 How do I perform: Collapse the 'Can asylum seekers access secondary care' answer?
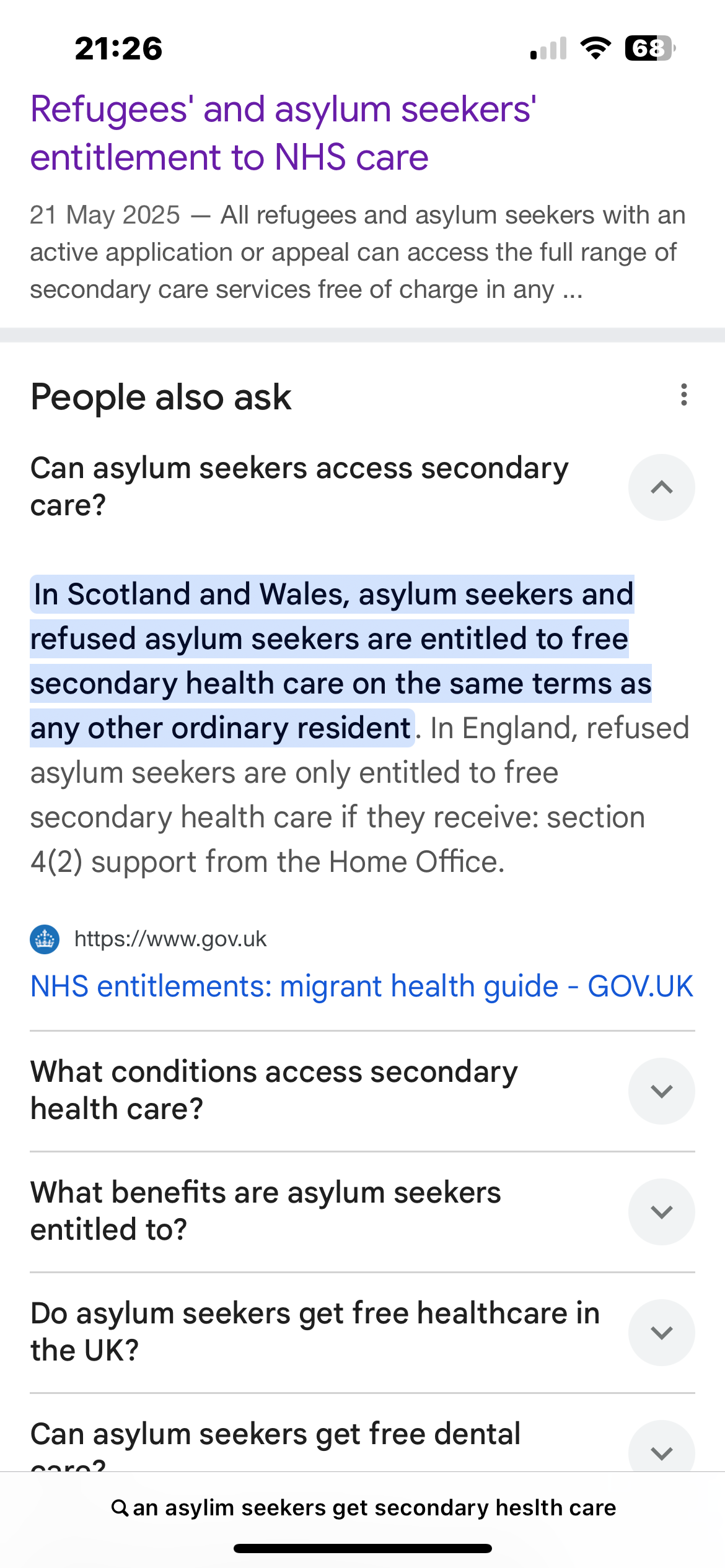(661, 487)
